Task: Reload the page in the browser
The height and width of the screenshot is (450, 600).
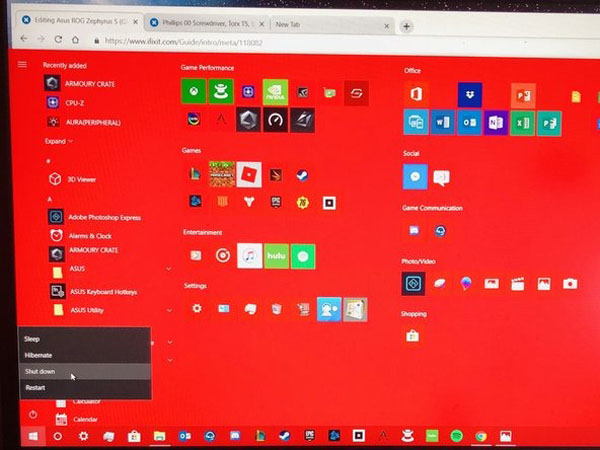Action: click(x=58, y=39)
